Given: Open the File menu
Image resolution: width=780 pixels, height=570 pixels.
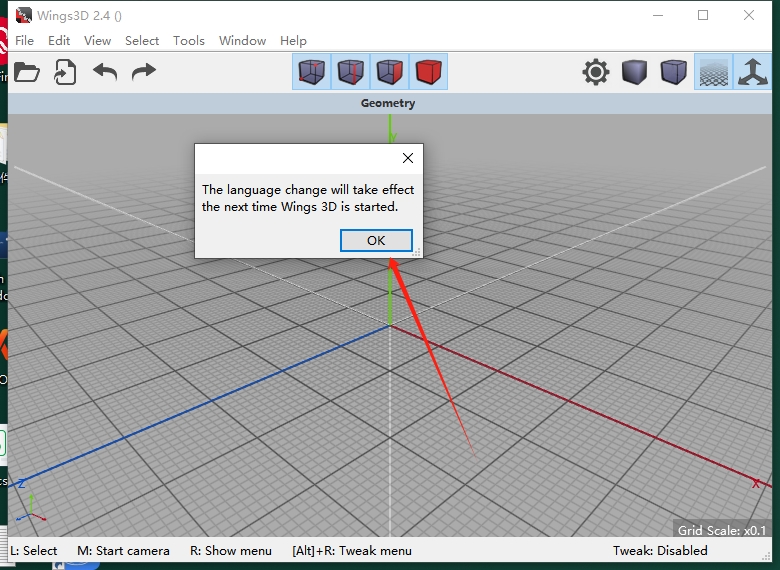Looking at the screenshot, I should point(24,41).
